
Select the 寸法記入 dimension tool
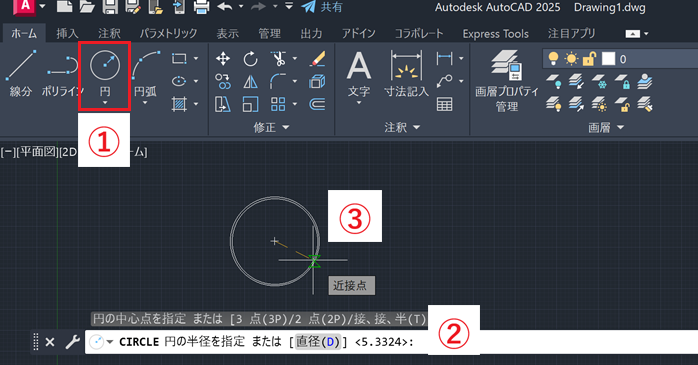(406, 73)
